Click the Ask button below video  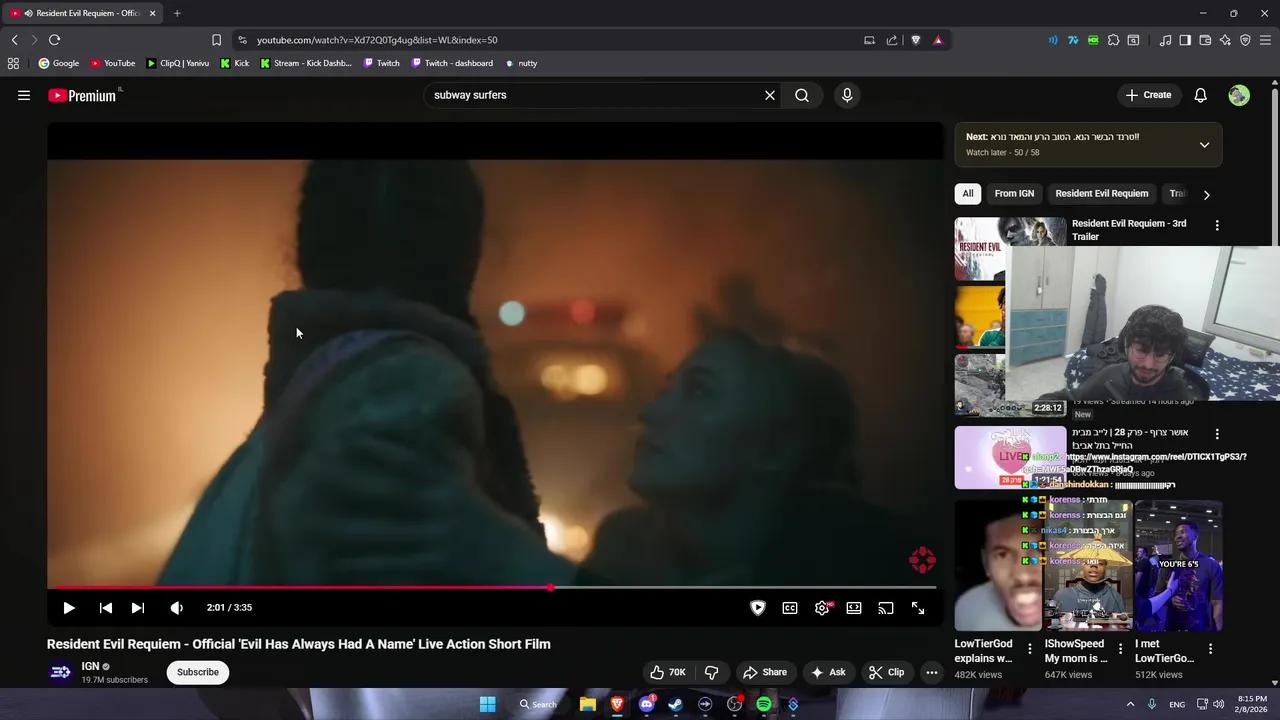pyautogui.click(x=828, y=672)
